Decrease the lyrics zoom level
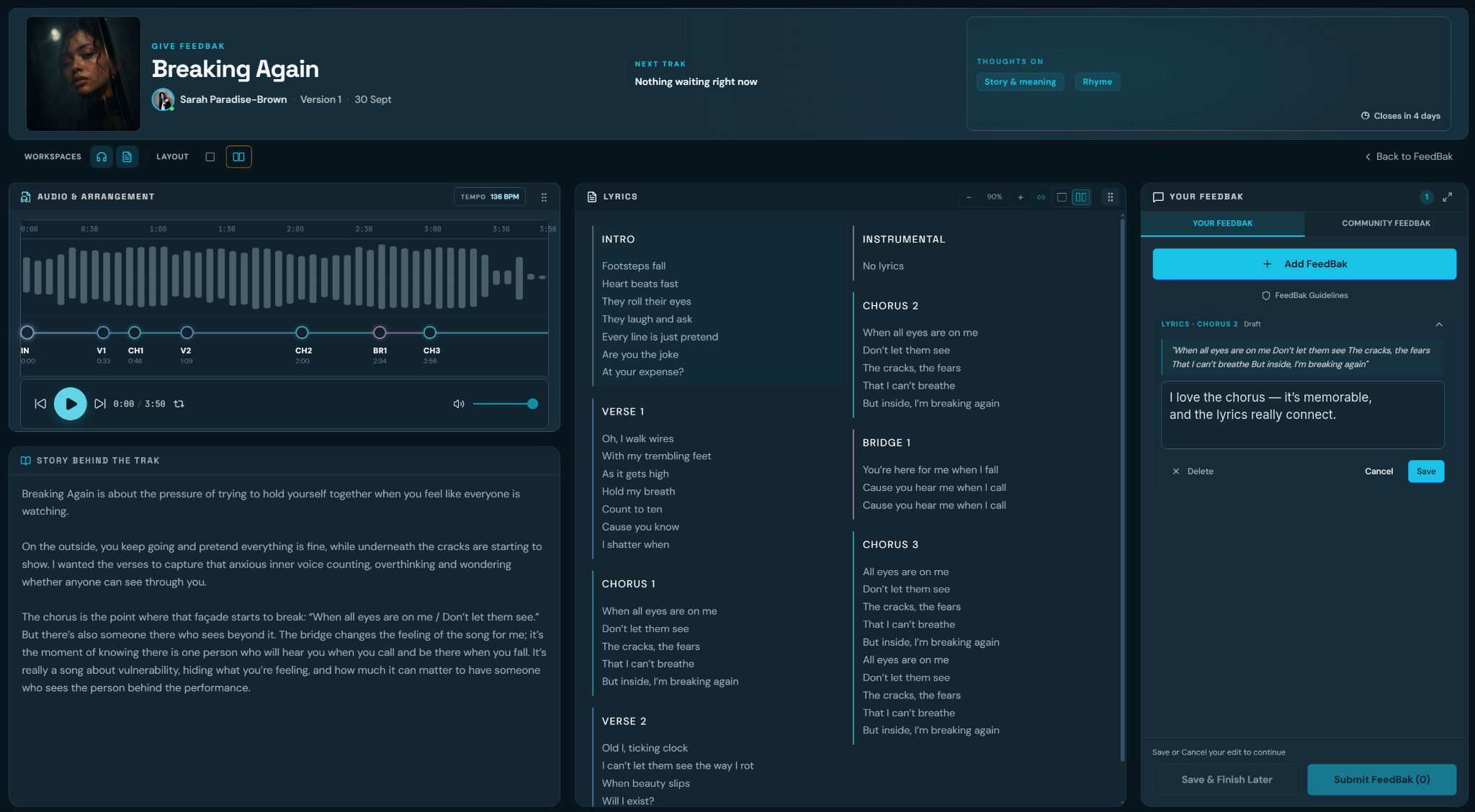1475x812 pixels. click(x=969, y=197)
